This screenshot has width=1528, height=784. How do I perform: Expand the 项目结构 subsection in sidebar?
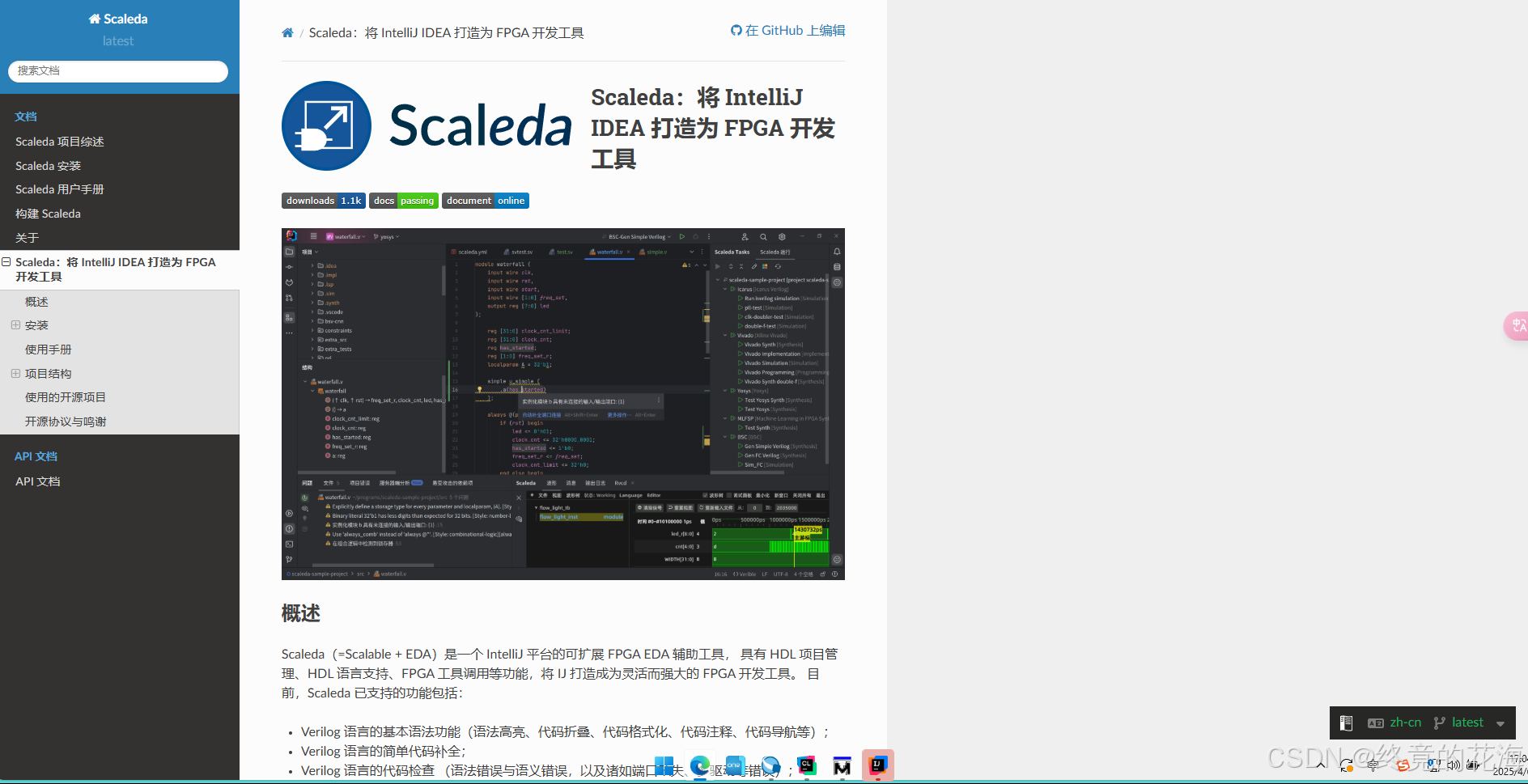pos(15,374)
